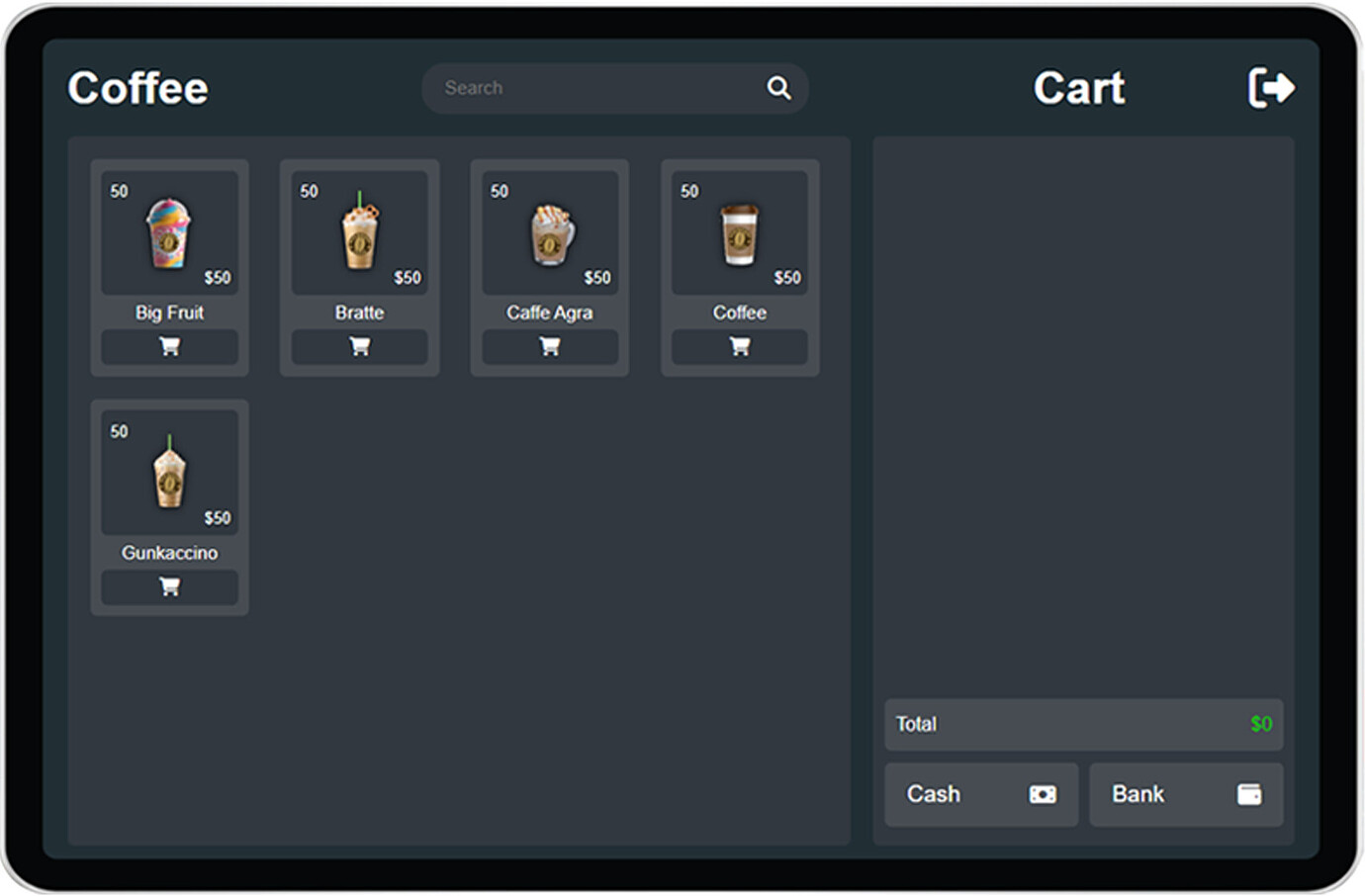
Task: Click the Coffee product thumbnail
Action: [739, 232]
